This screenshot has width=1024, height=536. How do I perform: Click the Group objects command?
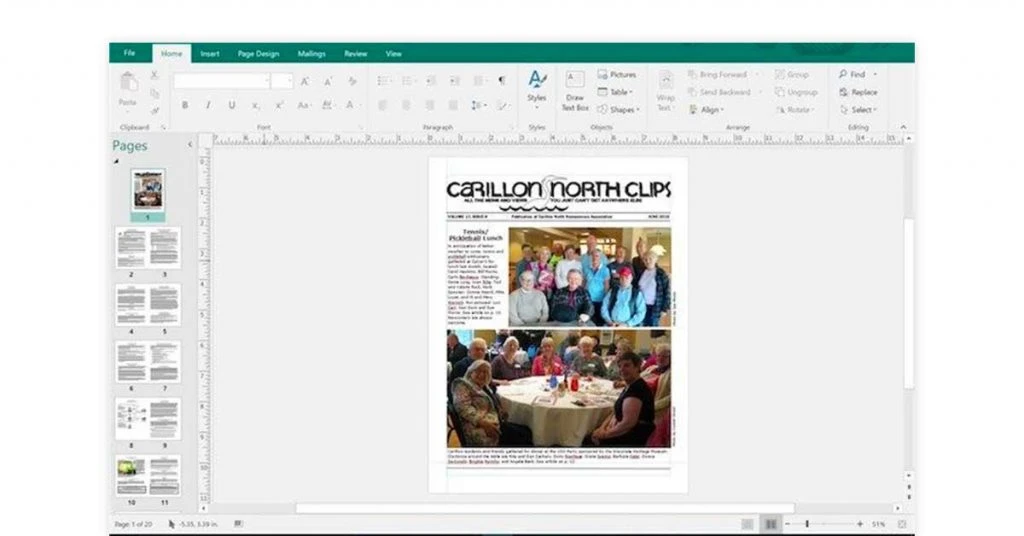(792, 74)
